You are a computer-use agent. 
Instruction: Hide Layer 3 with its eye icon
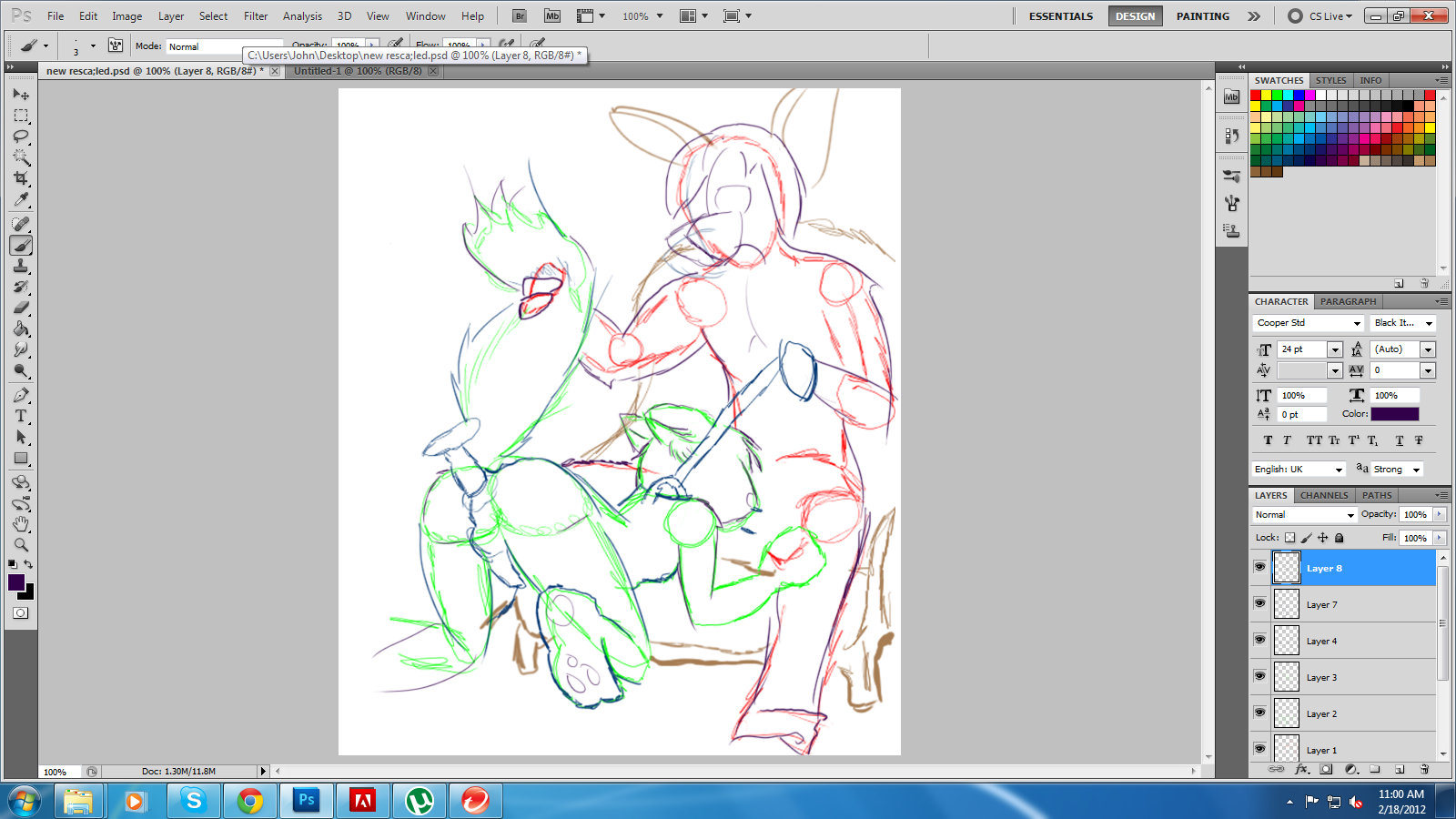tap(1259, 676)
